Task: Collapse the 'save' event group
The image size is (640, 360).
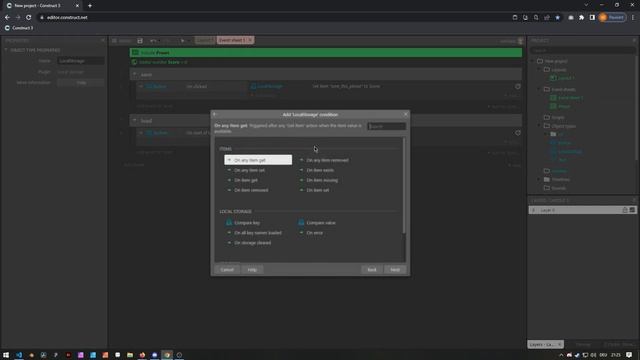Action: [135, 75]
